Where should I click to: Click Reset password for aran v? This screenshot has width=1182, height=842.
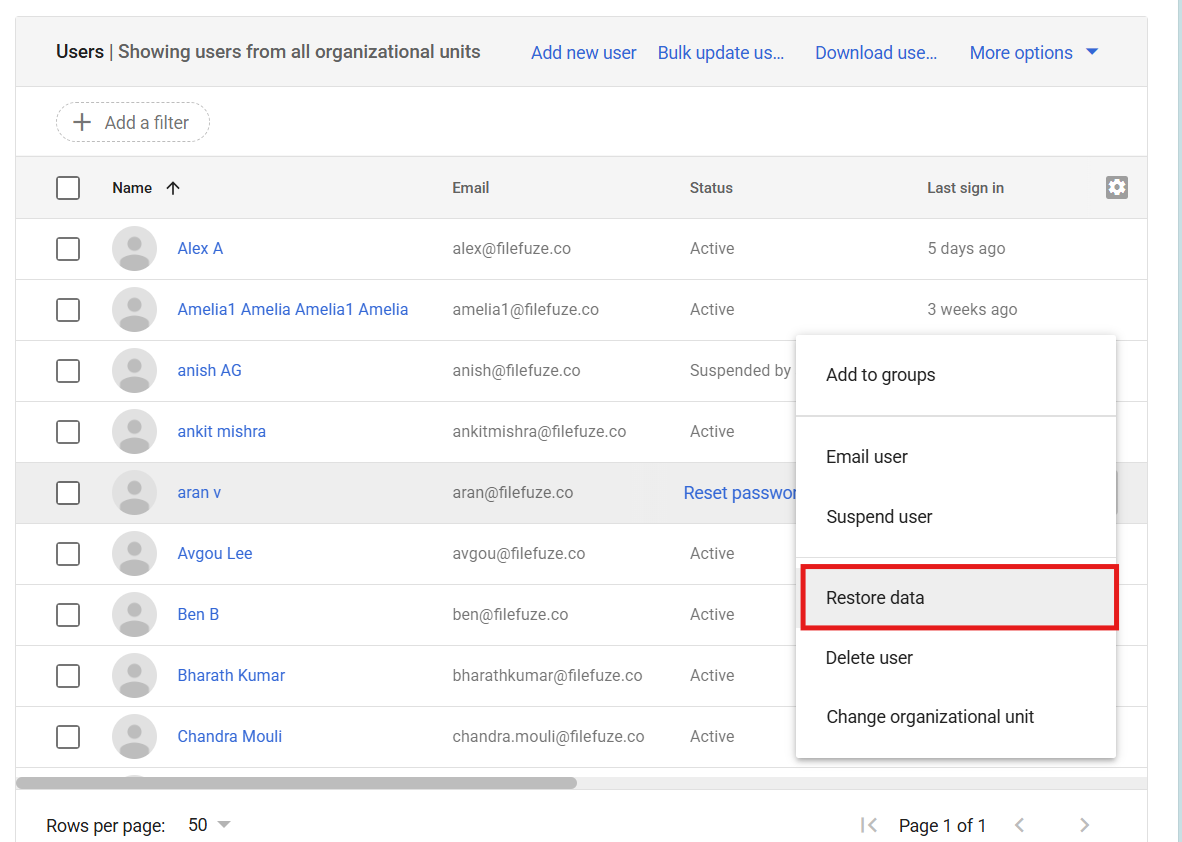point(740,492)
